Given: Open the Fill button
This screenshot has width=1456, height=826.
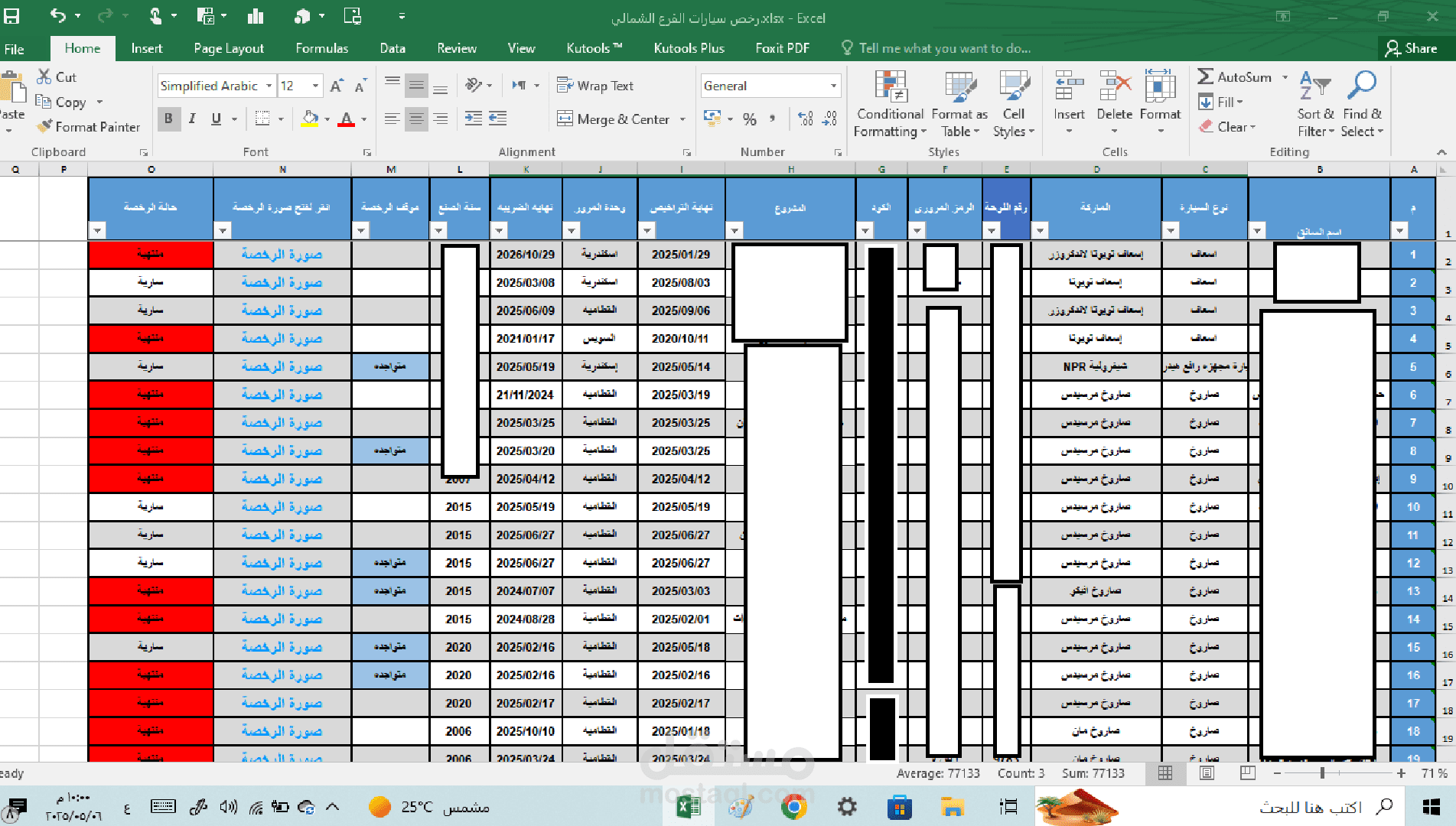Looking at the screenshot, I should [x=1221, y=102].
